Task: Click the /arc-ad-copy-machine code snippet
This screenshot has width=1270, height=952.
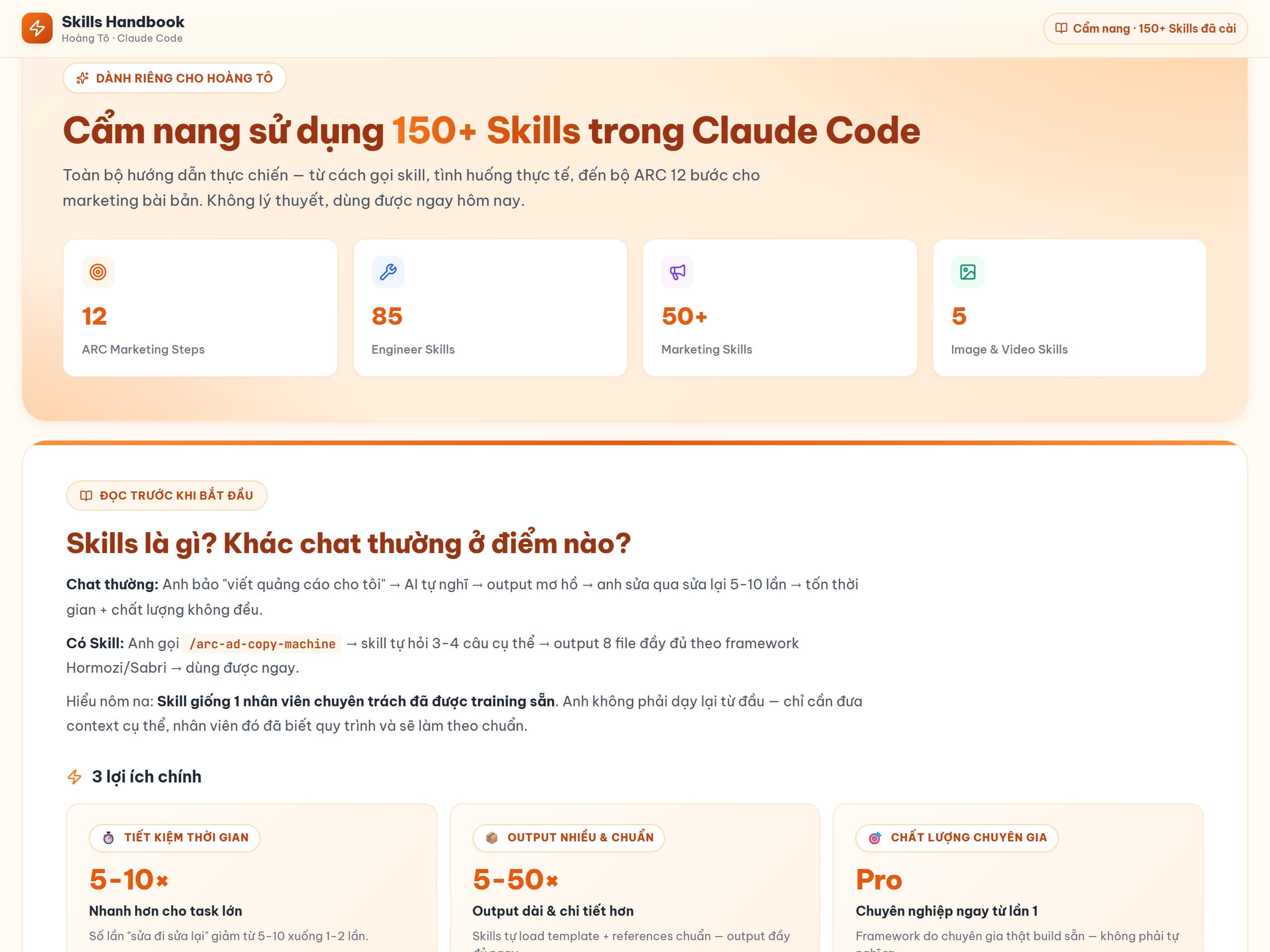Action: [262, 644]
